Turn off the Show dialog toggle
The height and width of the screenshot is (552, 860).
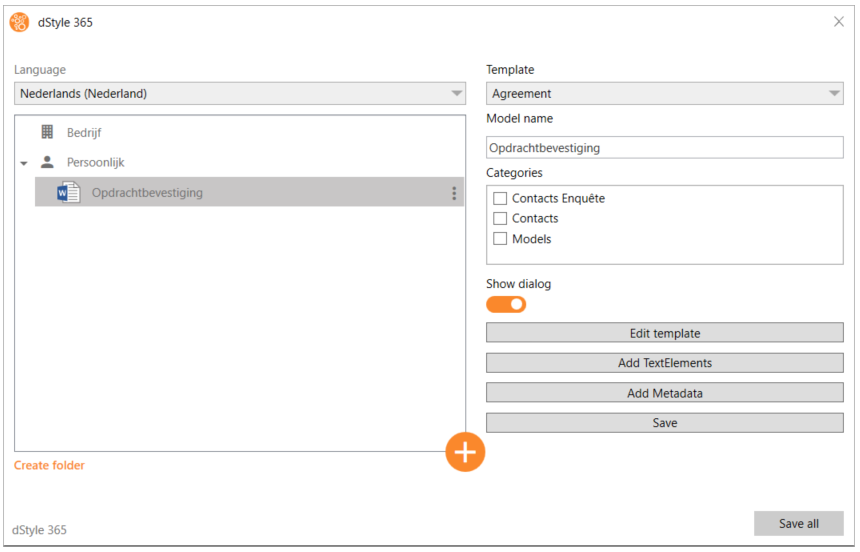pos(506,305)
